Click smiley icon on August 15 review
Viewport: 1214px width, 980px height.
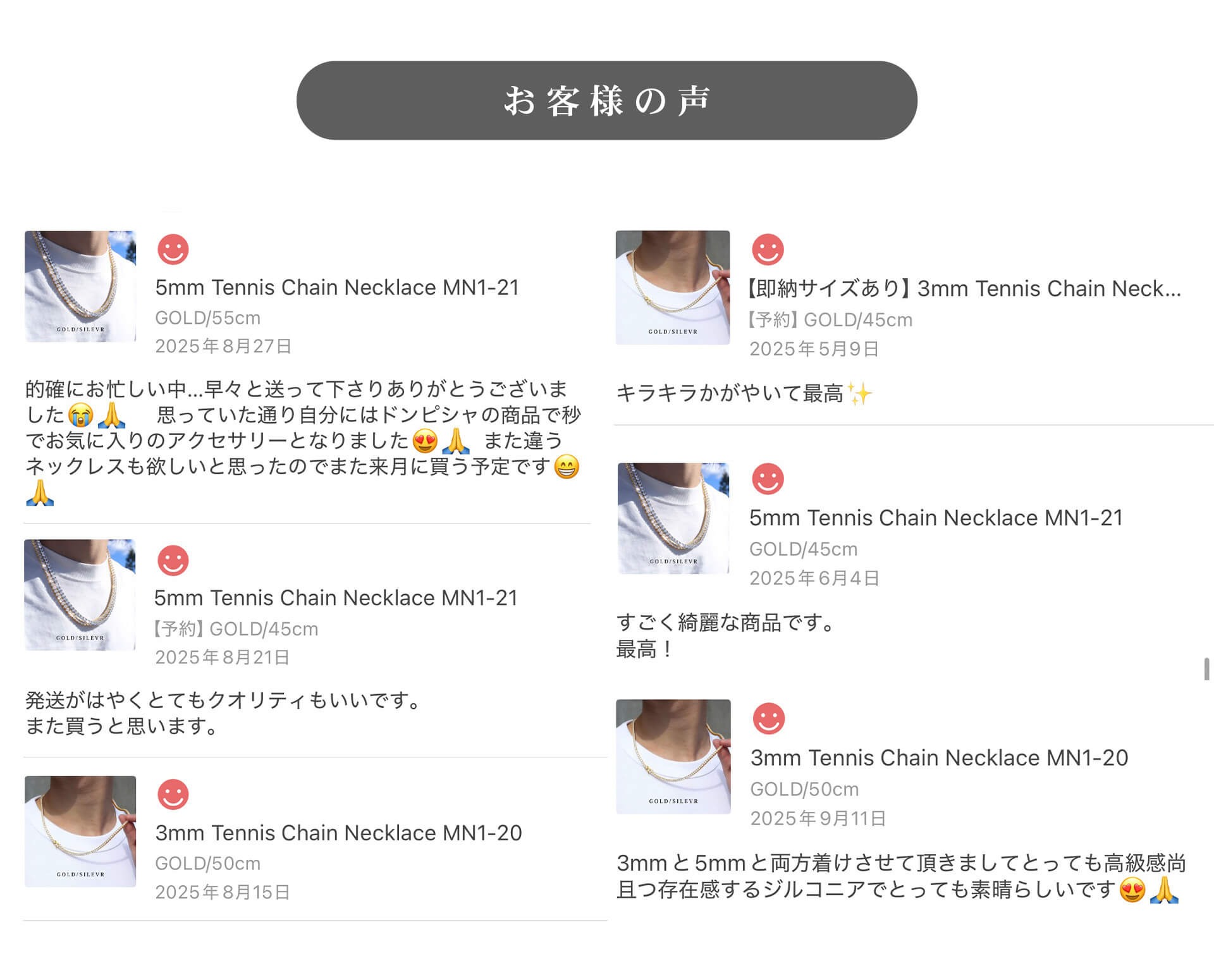(173, 794)
